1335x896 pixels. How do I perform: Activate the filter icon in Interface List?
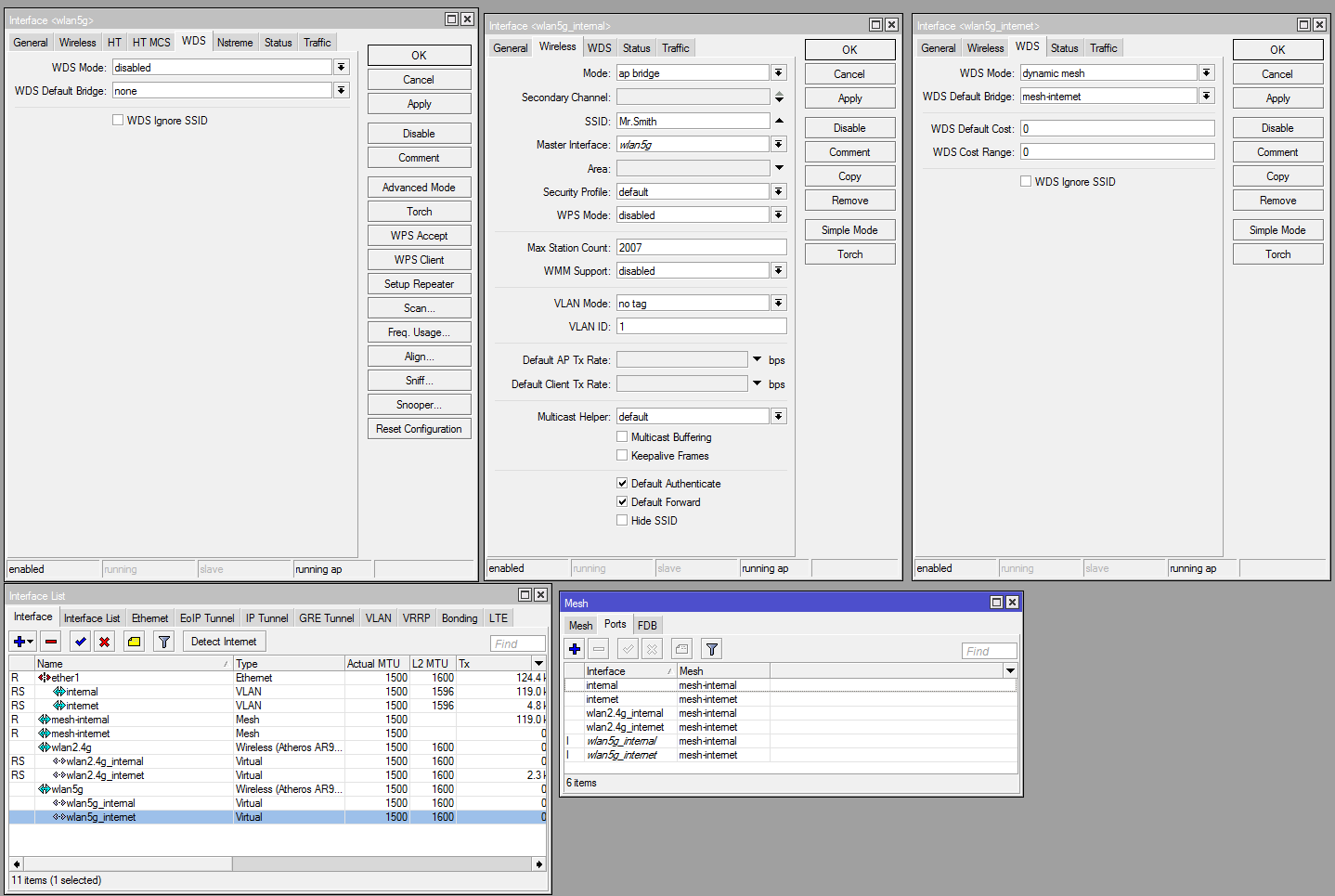(163, 641)
